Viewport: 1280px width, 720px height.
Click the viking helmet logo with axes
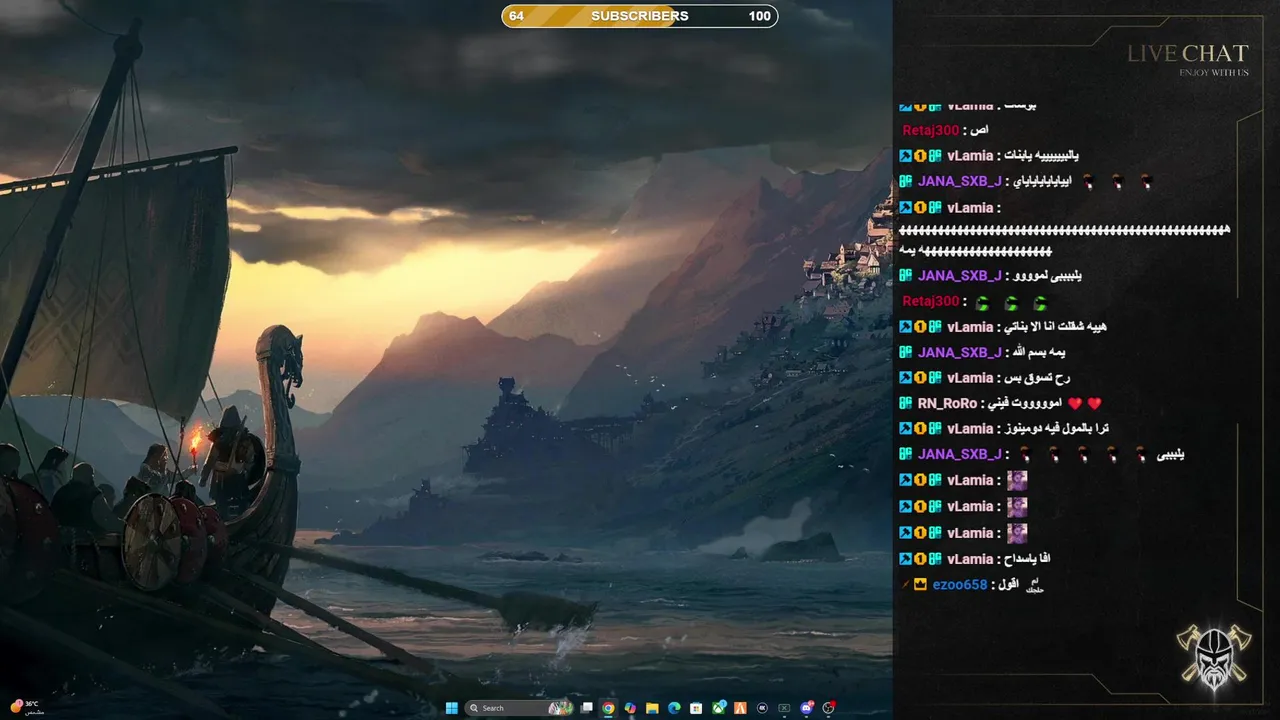(x=1215, y=655)
